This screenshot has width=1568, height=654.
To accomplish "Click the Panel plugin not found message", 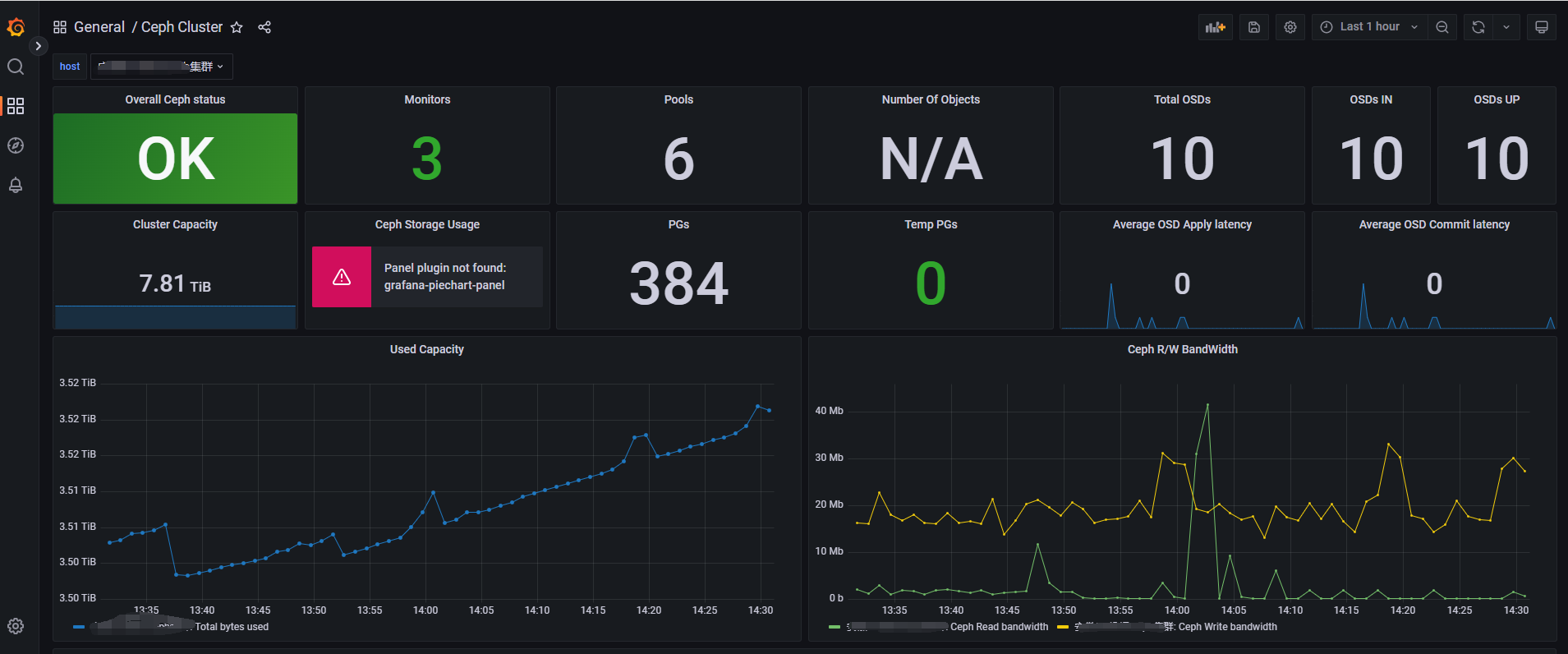I will pos(445,277).
